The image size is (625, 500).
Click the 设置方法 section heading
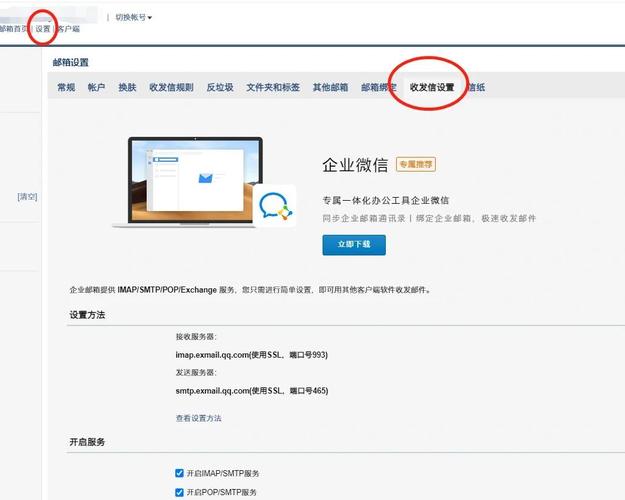coord(87,315)
